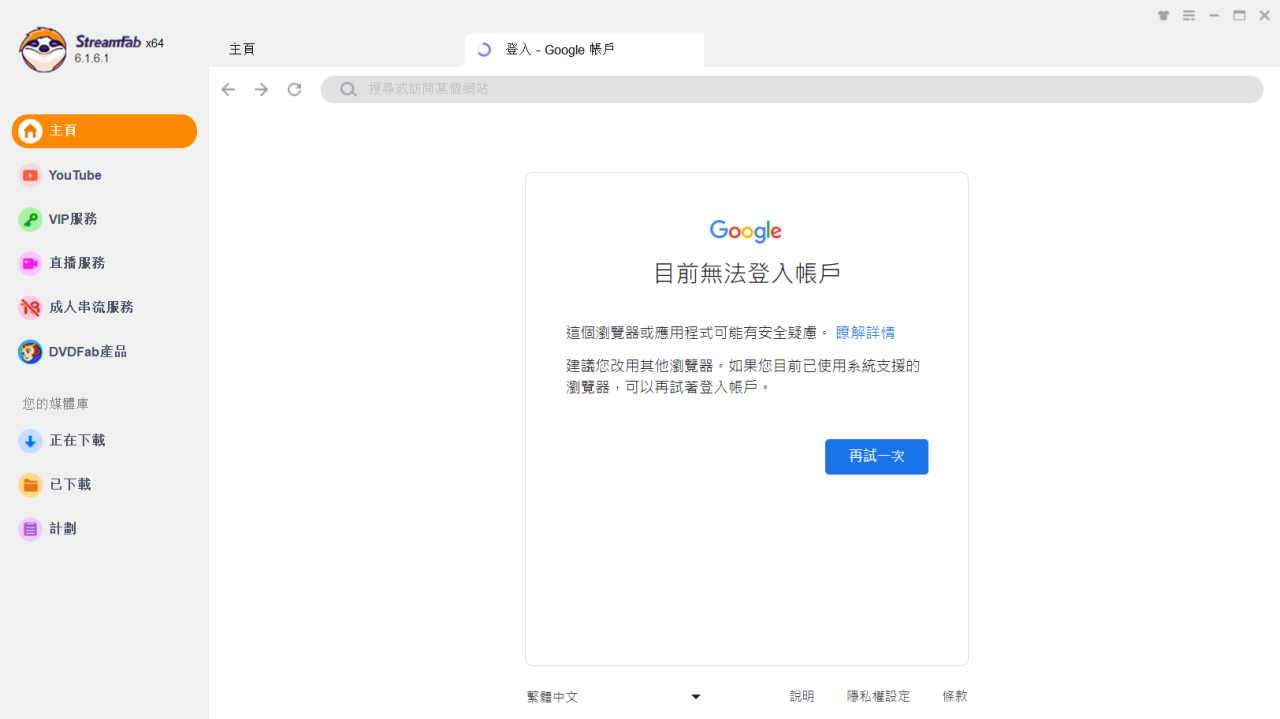
Task: Click the pink camera live icon
Action: point(30,263)
